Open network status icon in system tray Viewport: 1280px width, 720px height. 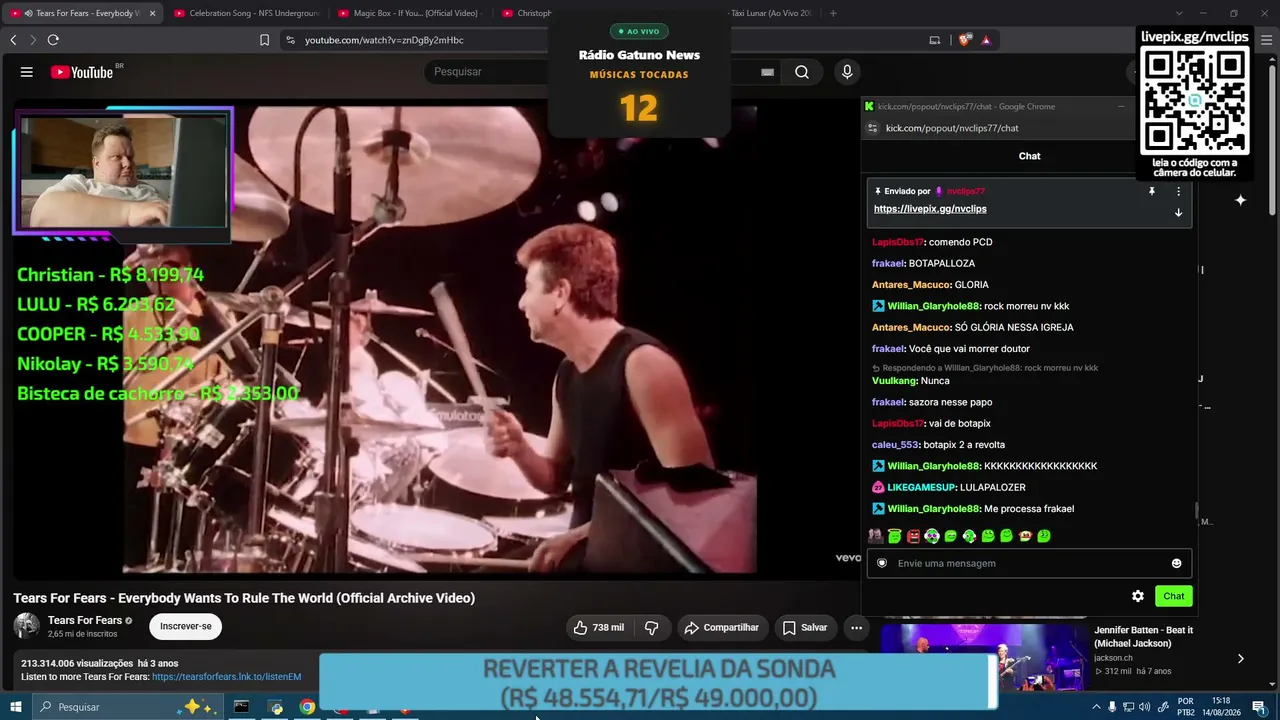(x=1129, y=707)
